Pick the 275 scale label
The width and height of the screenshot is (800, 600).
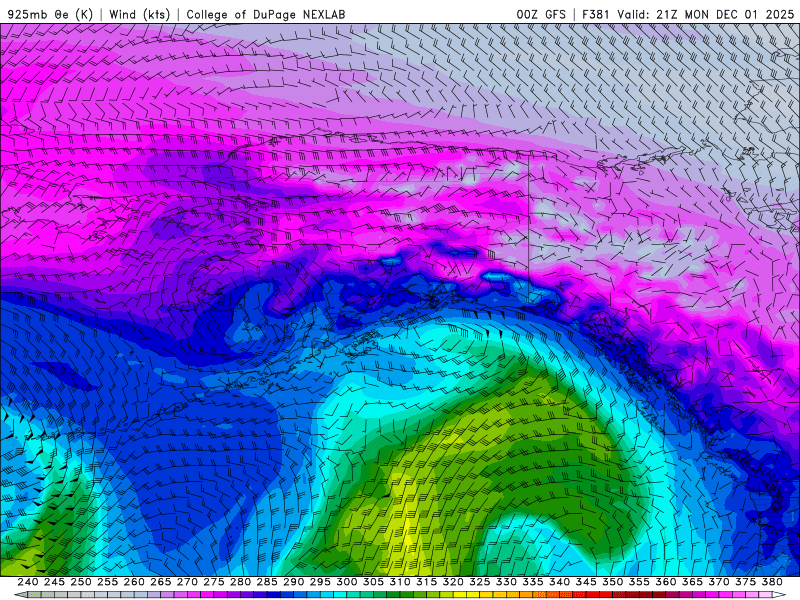214,582
